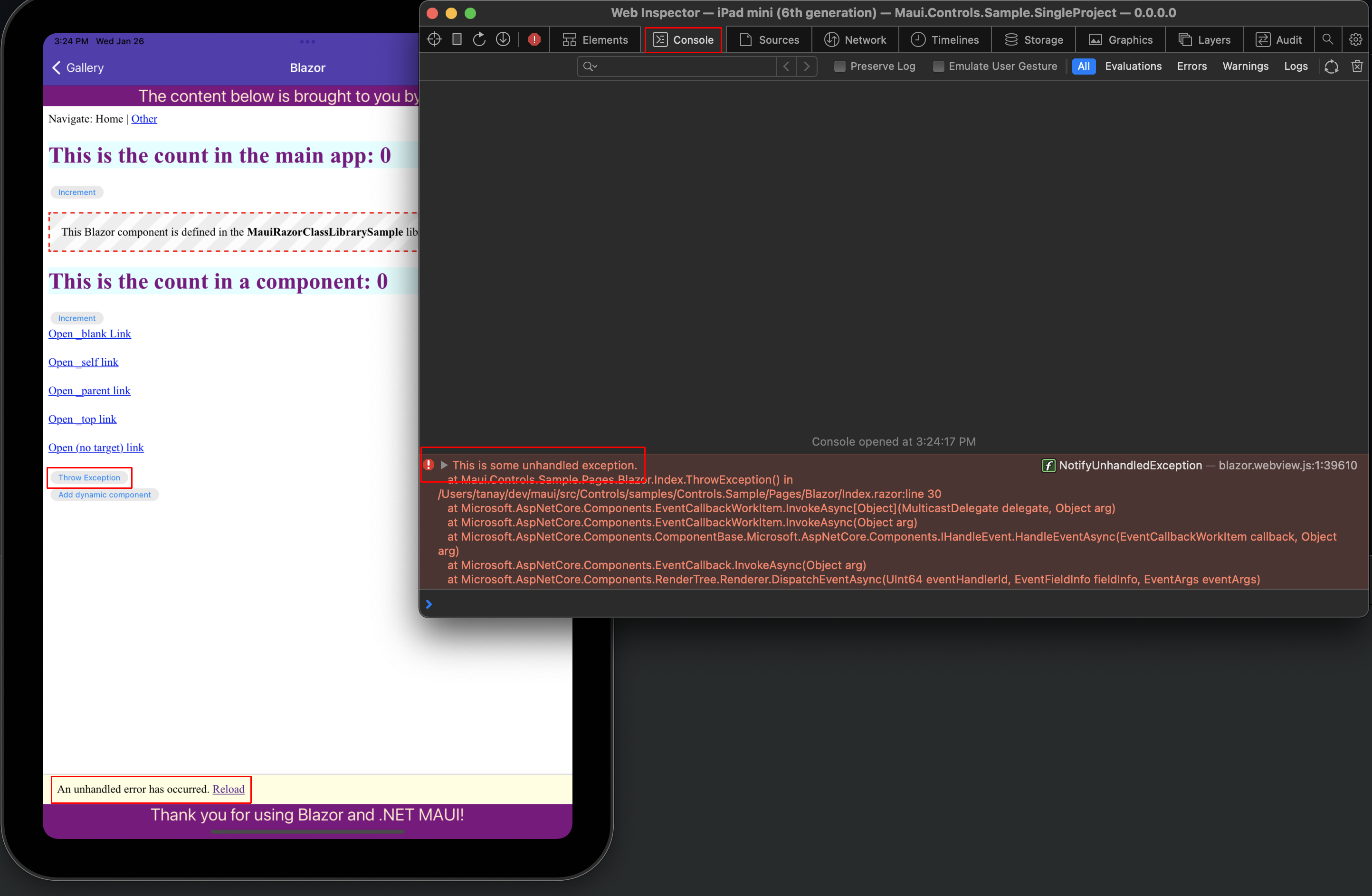The image size is (1372, 896).
Task: Clear the console with the trash icon
Action: click(x=1358, y=67)
